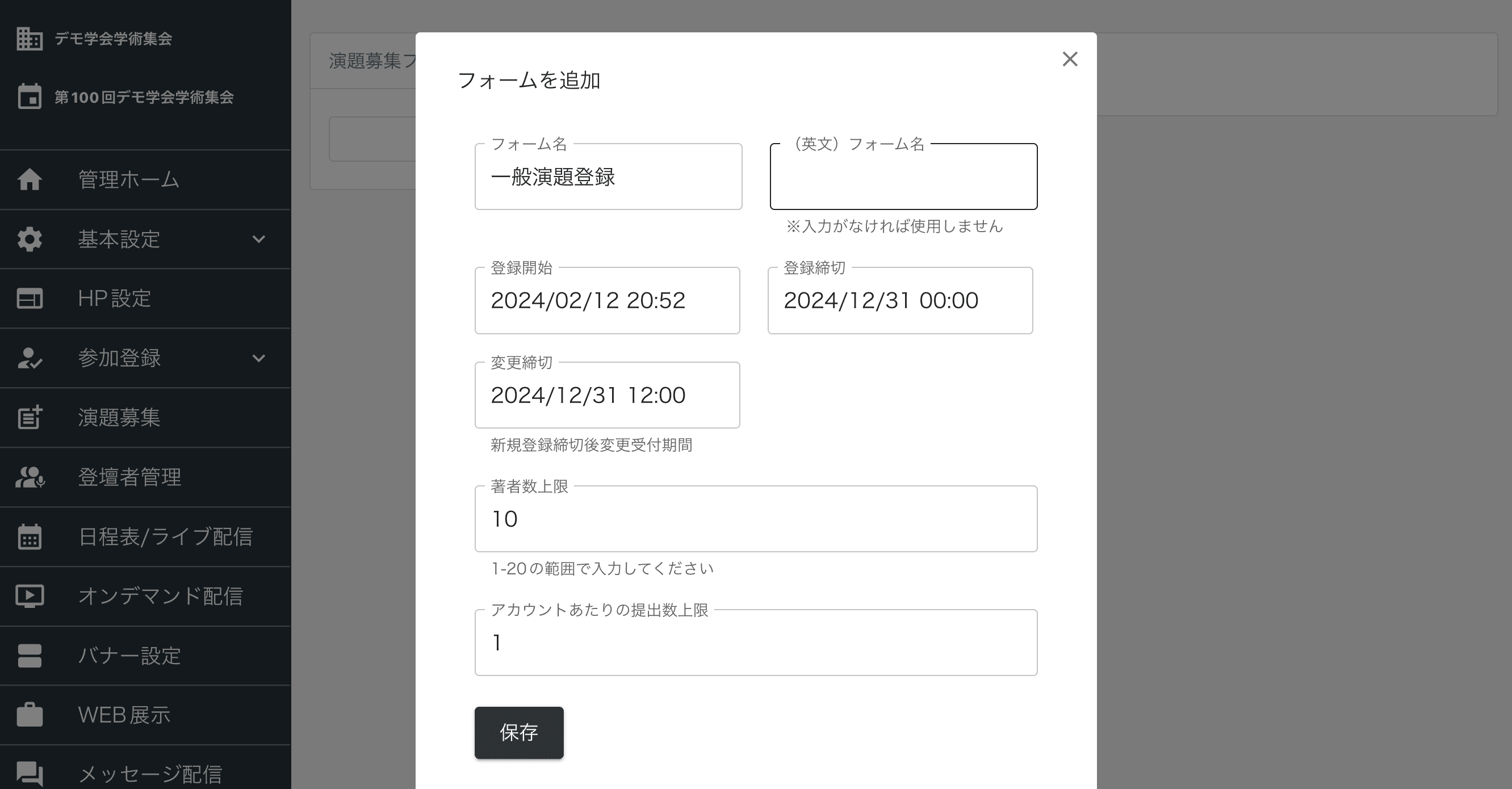Click the 登壇者管理 people icon
The height and width of the screenshot is (789, 1512).
click(x=30, y=477)
